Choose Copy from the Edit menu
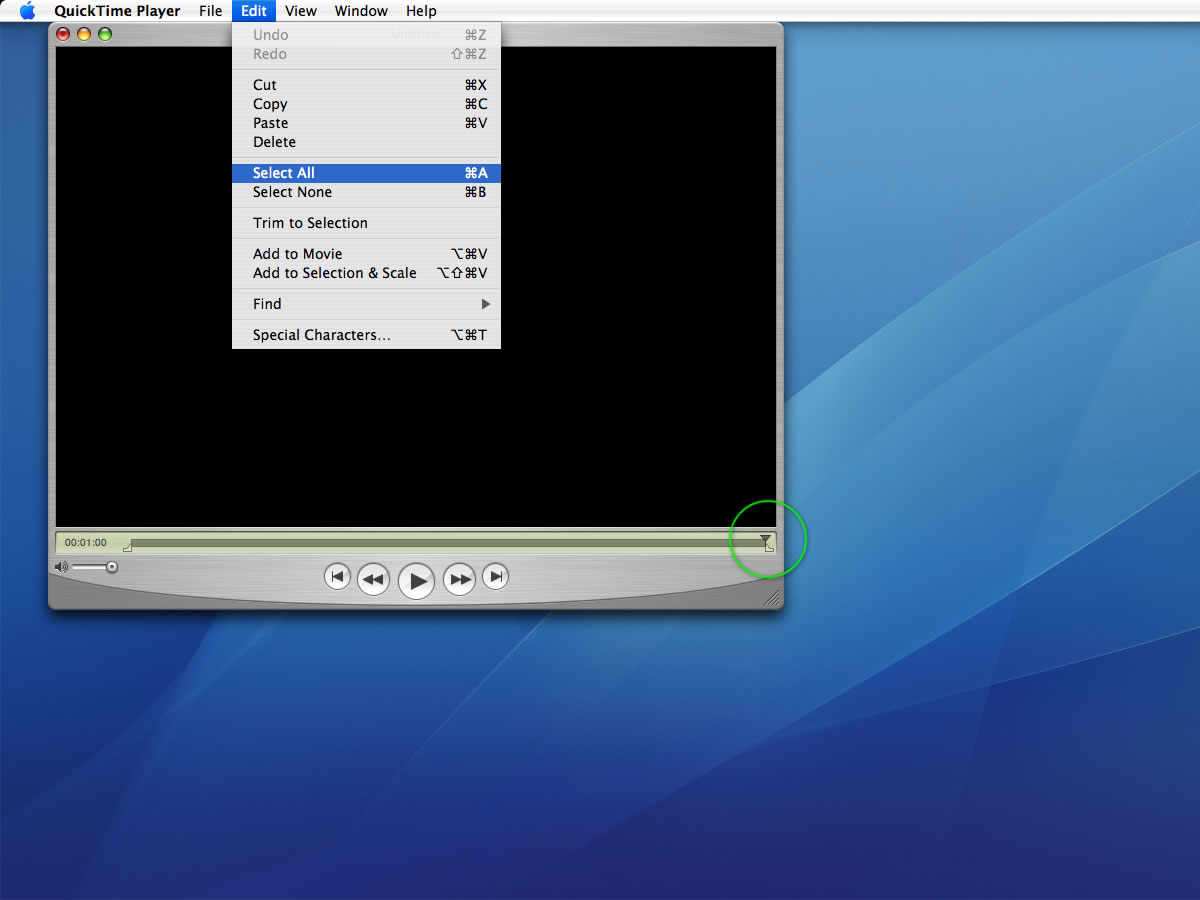The image size is (1200, 900). 366,104
